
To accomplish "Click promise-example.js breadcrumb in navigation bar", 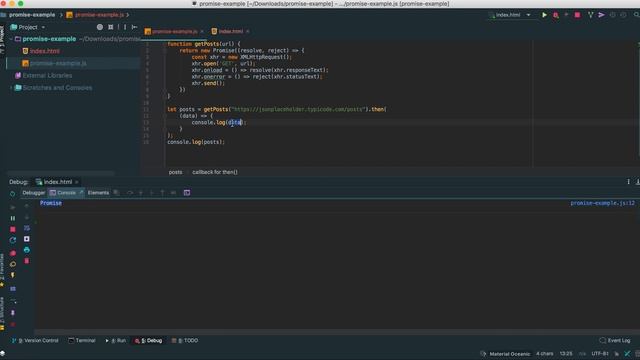I will 99,15.
